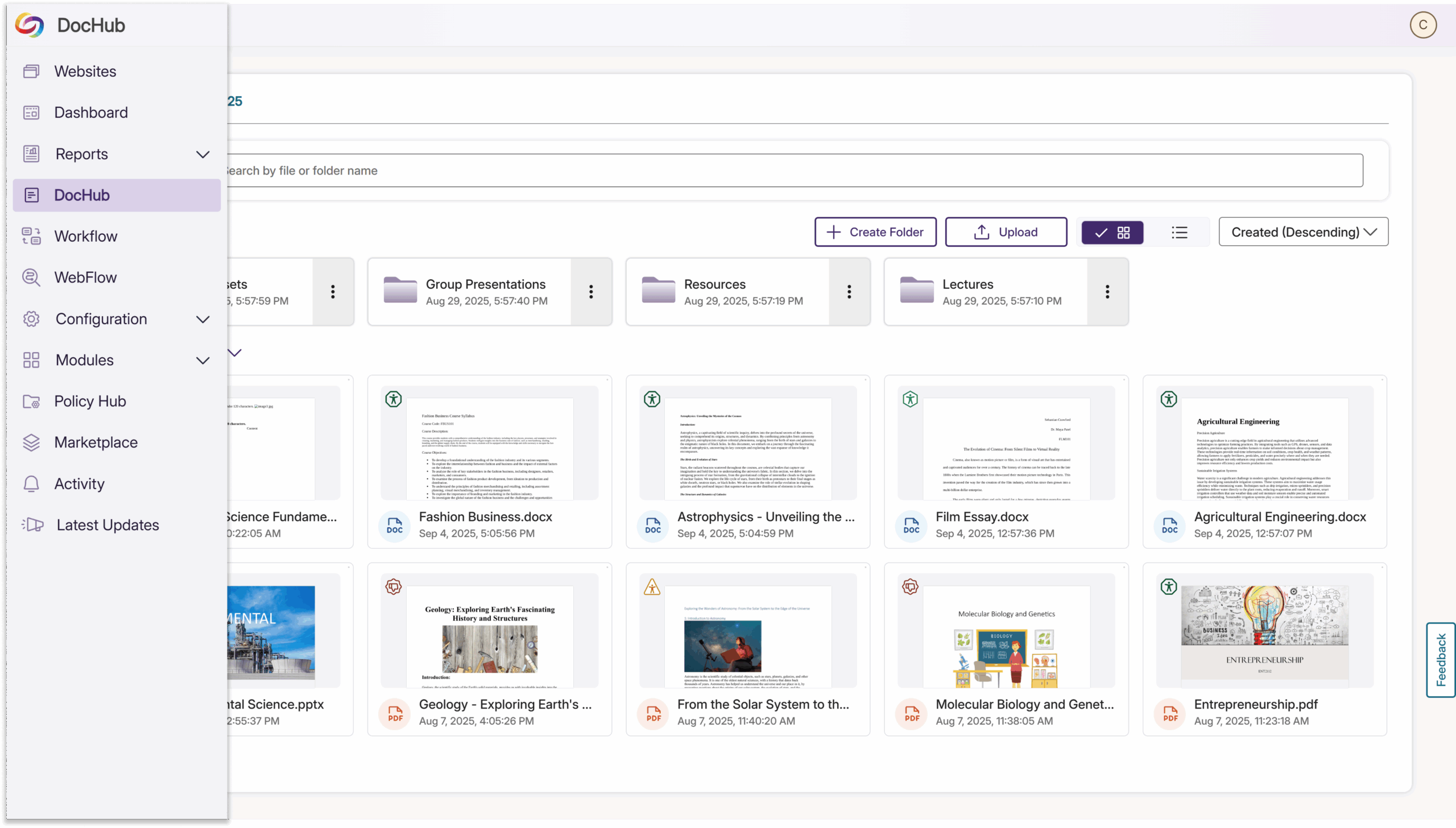Viewport: 1456px width, 828px height.
Task: Click the Create Folder button
Action: (x=875, y=232)
